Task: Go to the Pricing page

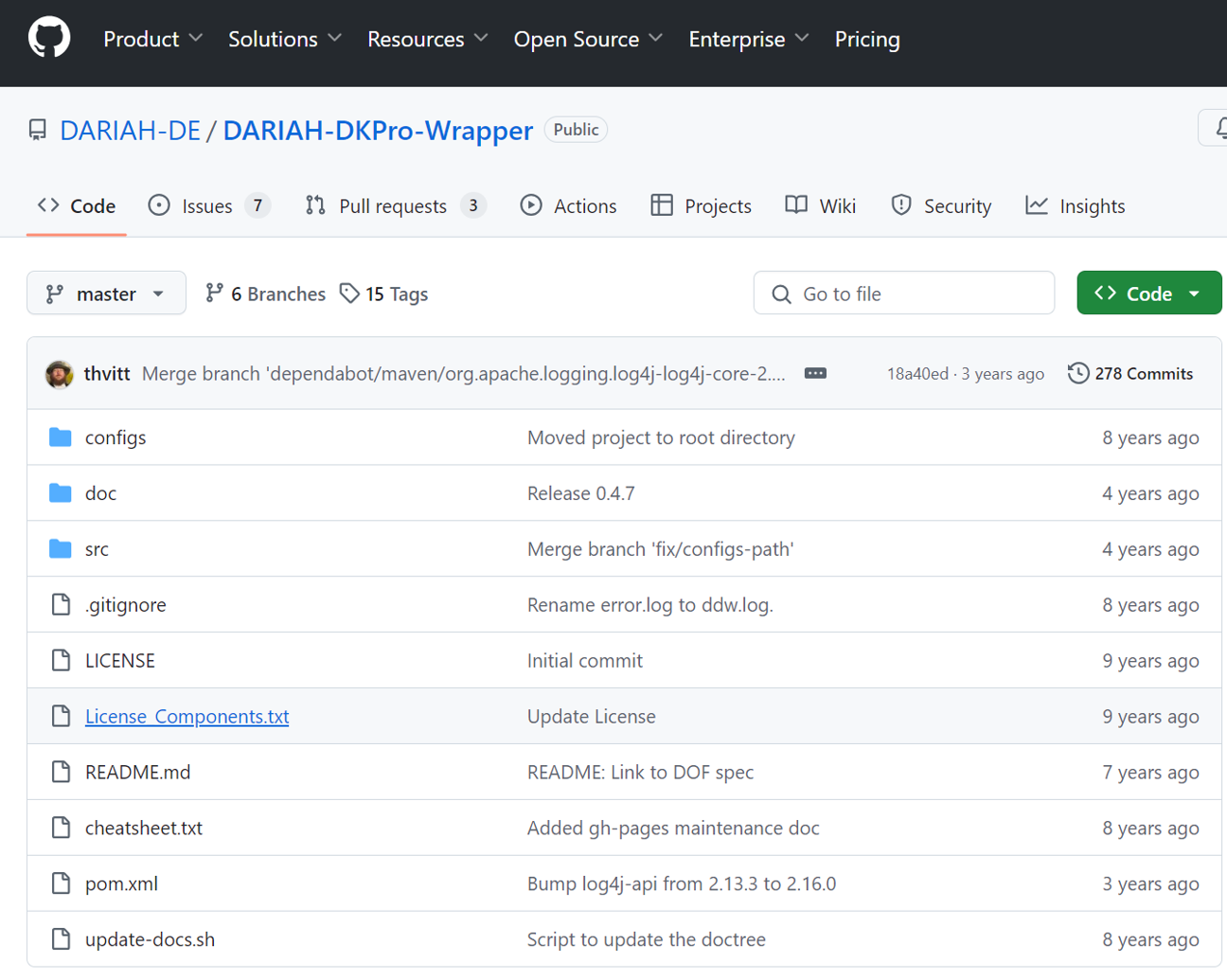Action: point(866,39)
